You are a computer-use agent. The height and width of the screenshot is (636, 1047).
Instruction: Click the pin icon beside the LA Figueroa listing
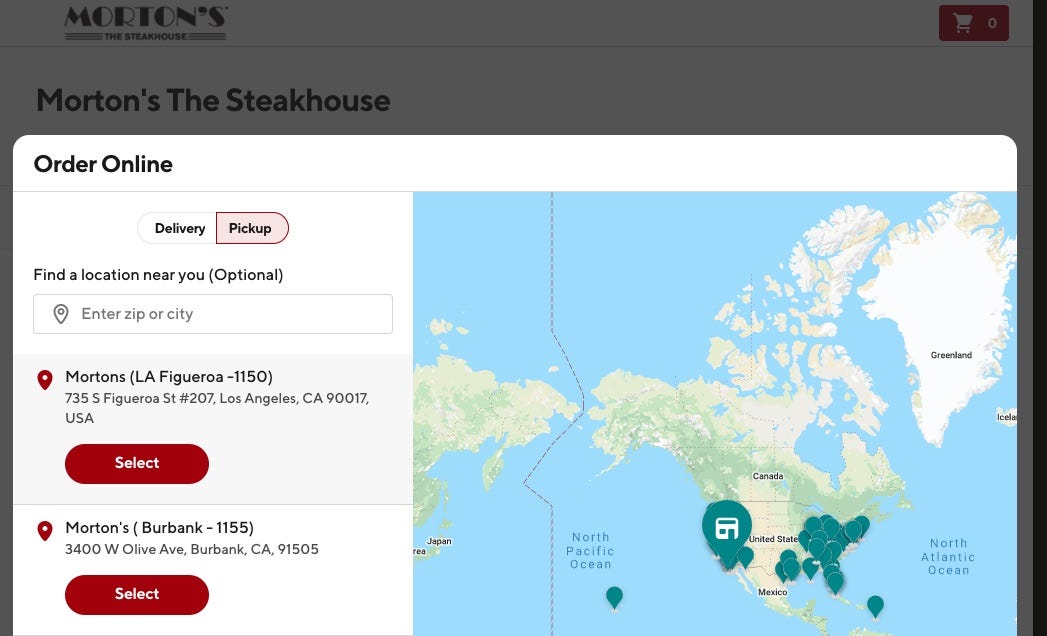[45, 380]
